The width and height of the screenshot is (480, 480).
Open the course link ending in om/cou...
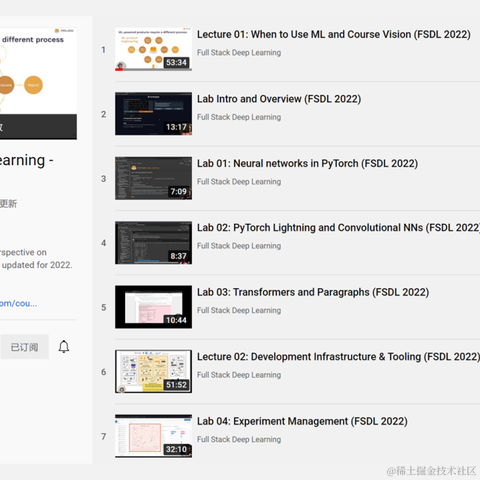point(18,303)
